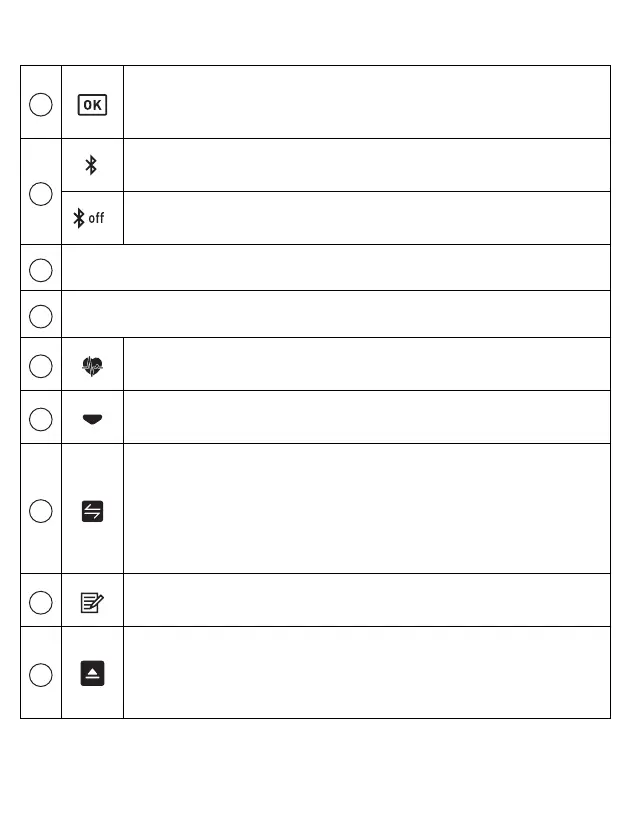Click the OK icon
This screenshot has width=630, height=824.
(x=92, y=104)
